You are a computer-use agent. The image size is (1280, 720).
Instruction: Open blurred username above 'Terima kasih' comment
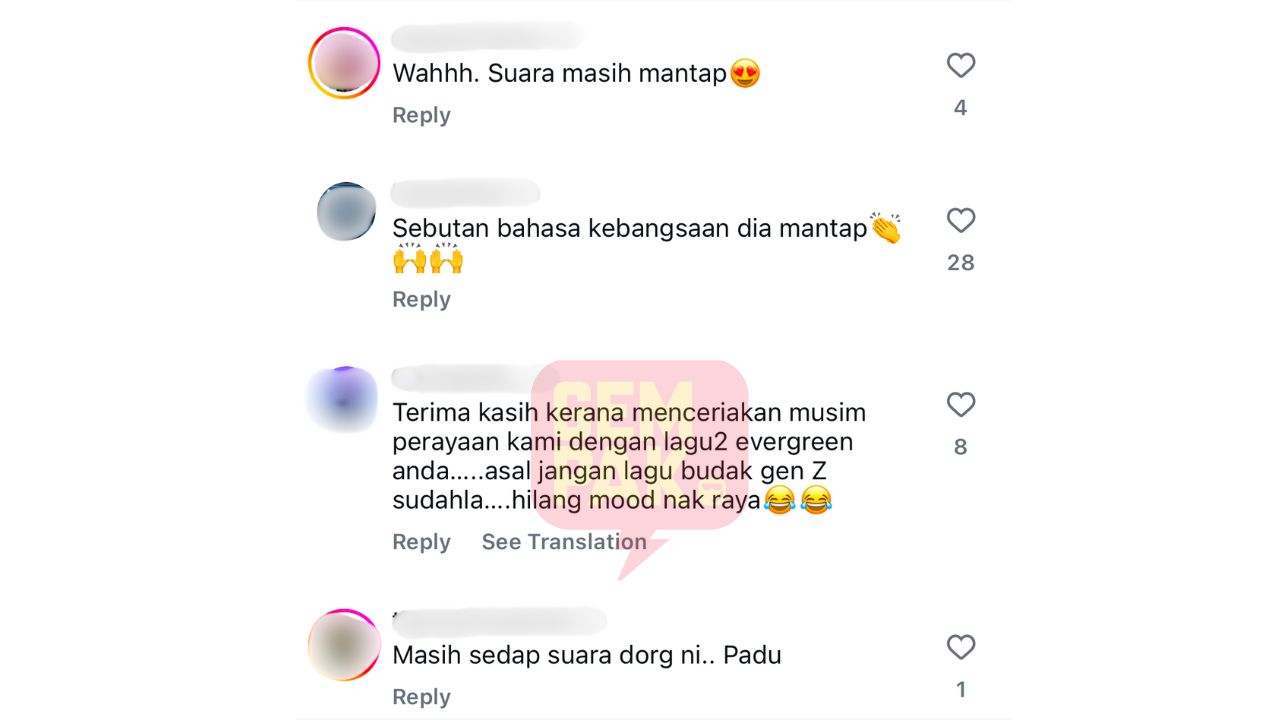tap(462, 378)
